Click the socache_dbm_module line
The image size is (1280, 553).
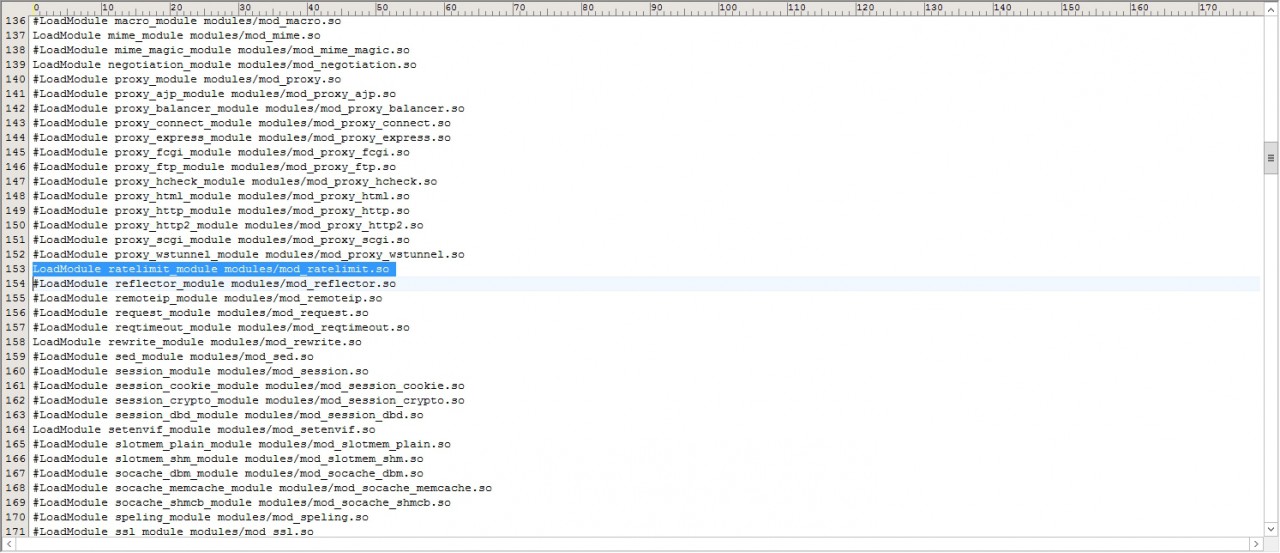point(228,474)
